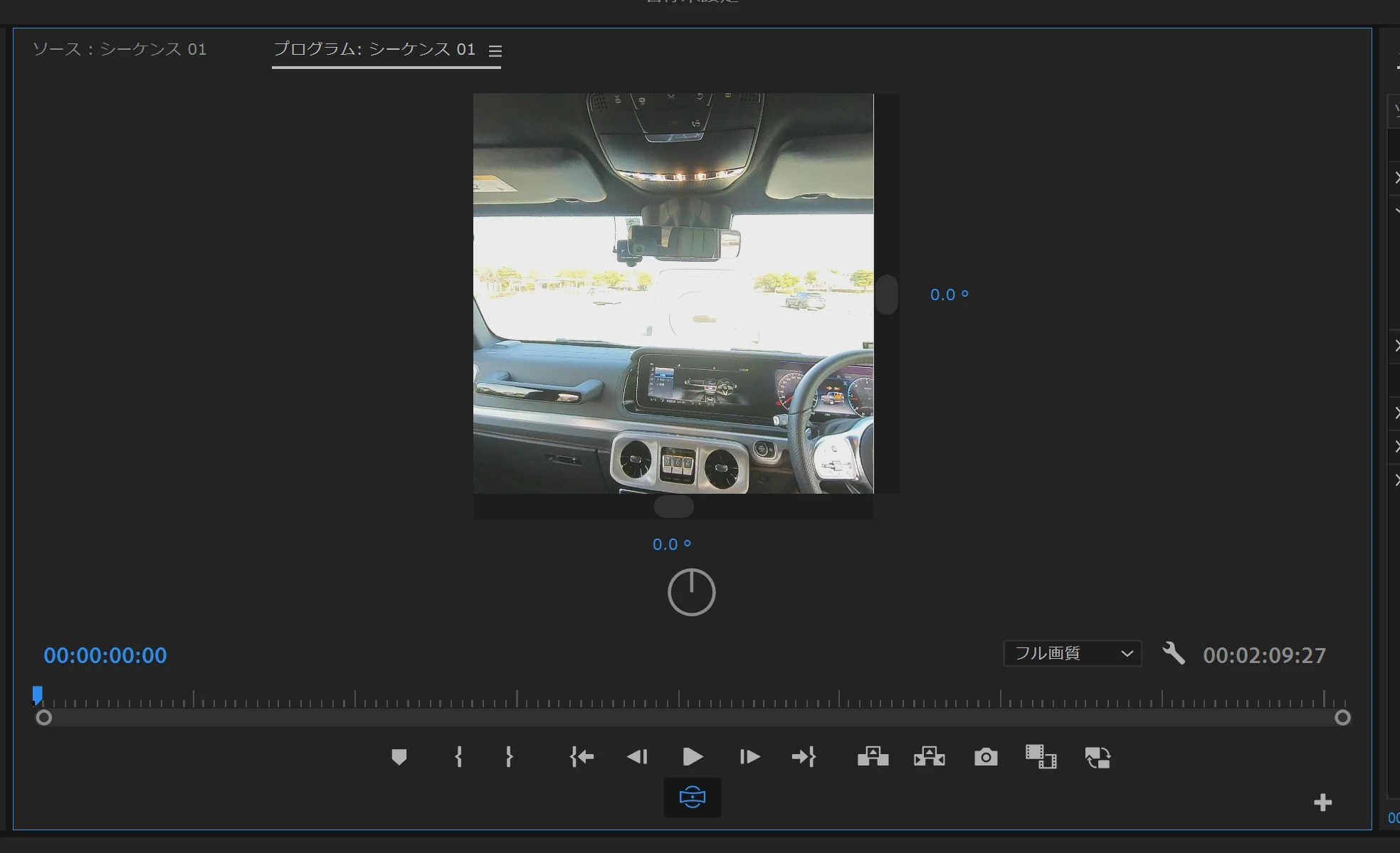Step forward one frame
Screen dimensions: 1400x853
point(749,757)
